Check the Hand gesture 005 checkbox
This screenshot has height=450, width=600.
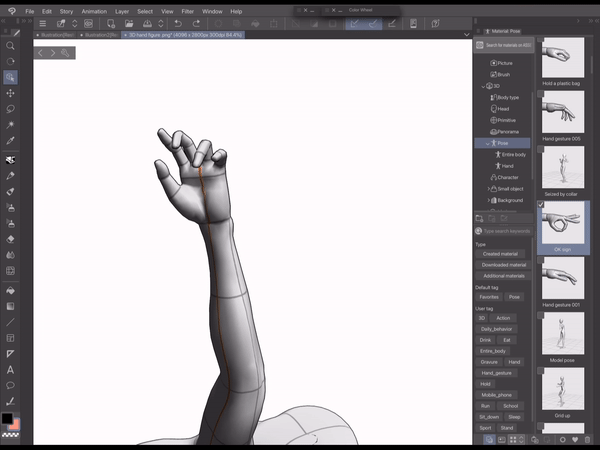[x=542, y=93]
